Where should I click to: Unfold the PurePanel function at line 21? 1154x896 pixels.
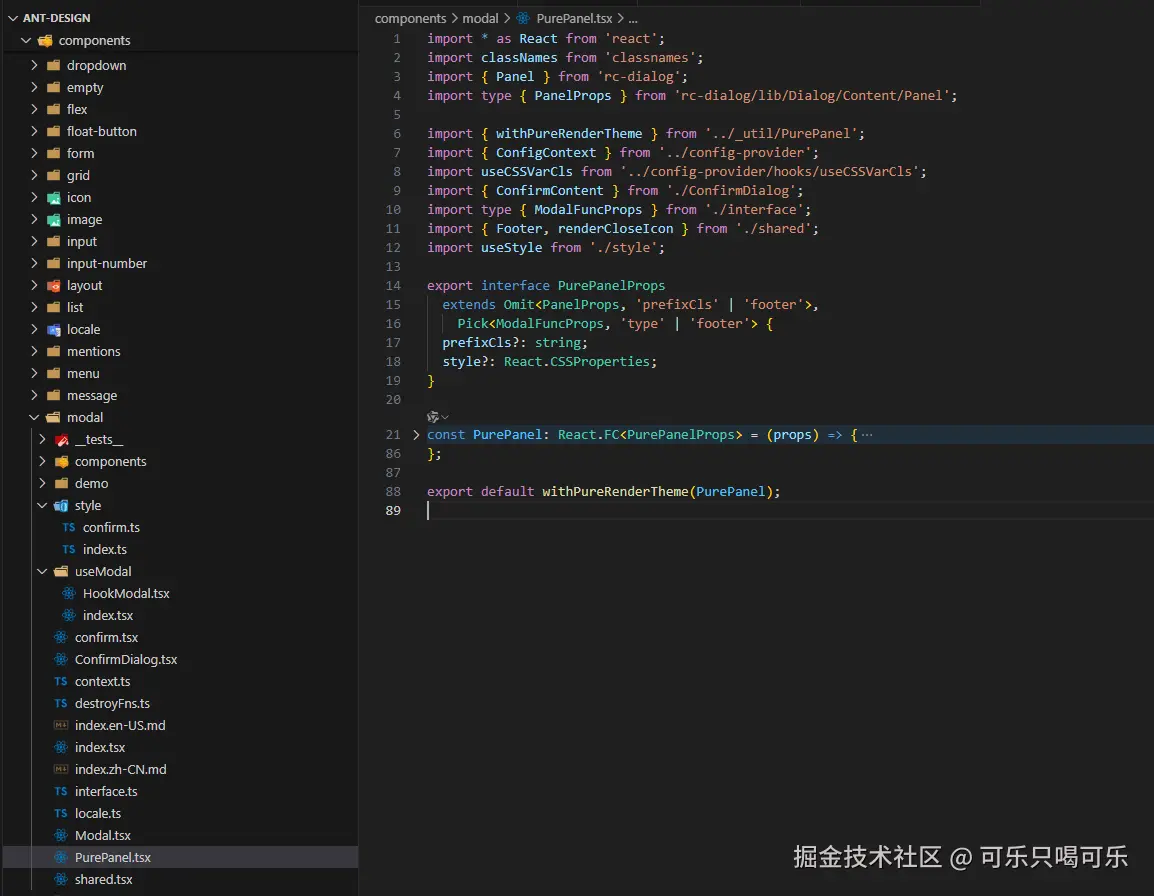pos(417,434)
